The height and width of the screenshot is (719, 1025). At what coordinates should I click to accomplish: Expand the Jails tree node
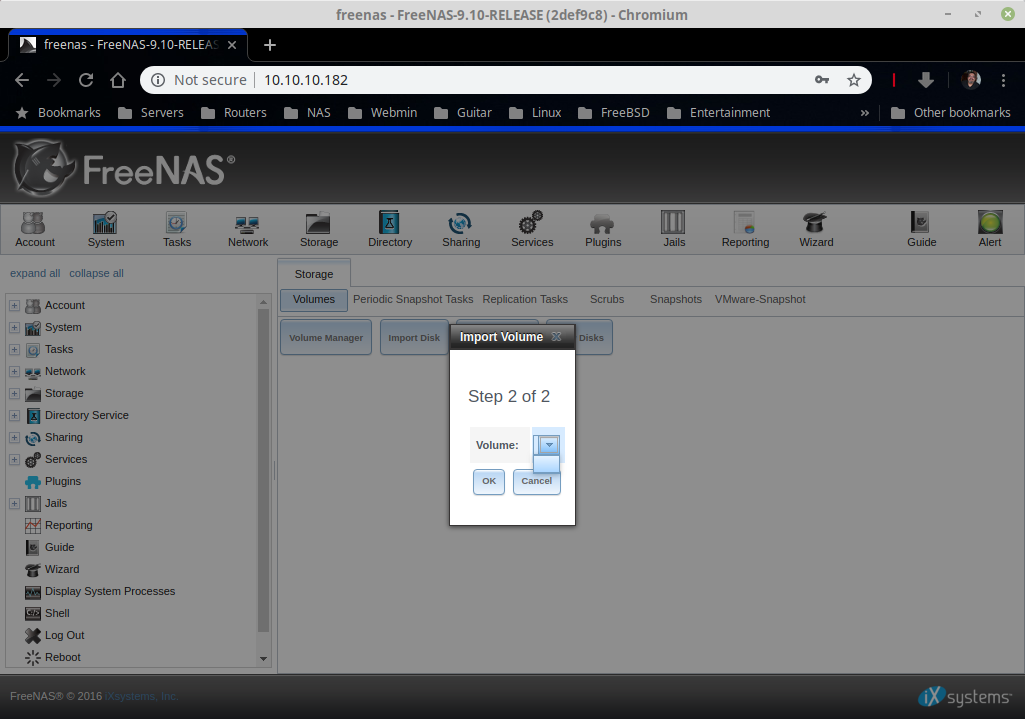(x=14, y=503)
